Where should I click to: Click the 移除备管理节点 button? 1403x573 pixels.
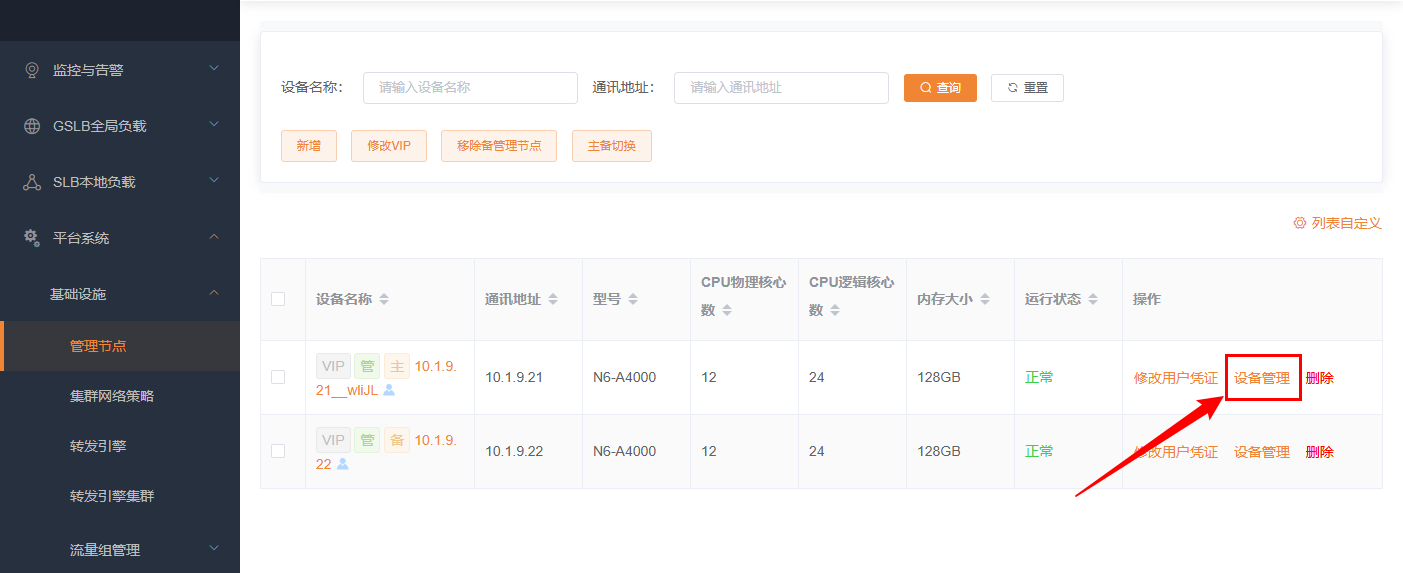[499, 146]
